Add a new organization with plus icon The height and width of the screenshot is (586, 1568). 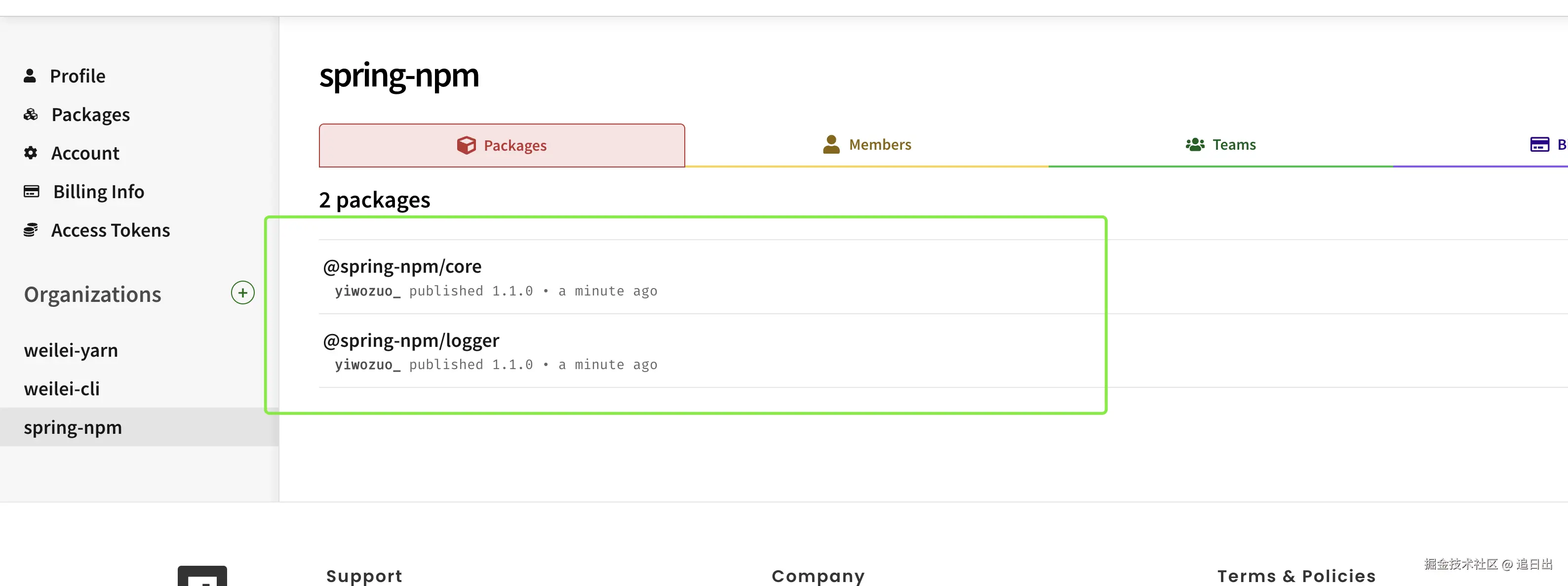tap(242, 293)
